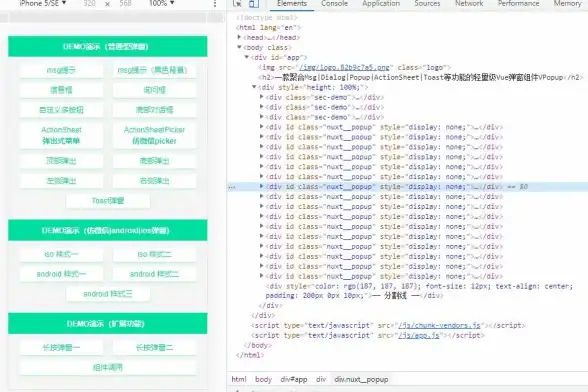Select html in the breadcrumb bar
The image size is (588, 392).
[239, 379]
